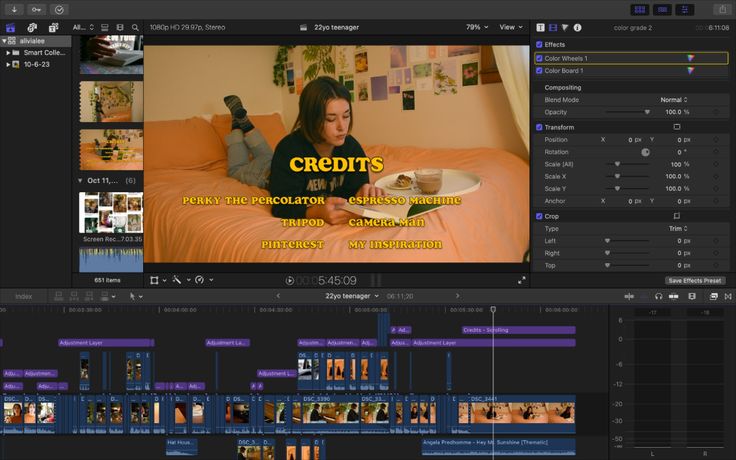Click the browser search magnifier icon
Image resolution: width=736 pixels, height=460 pixels.
(x=135, y=28)
